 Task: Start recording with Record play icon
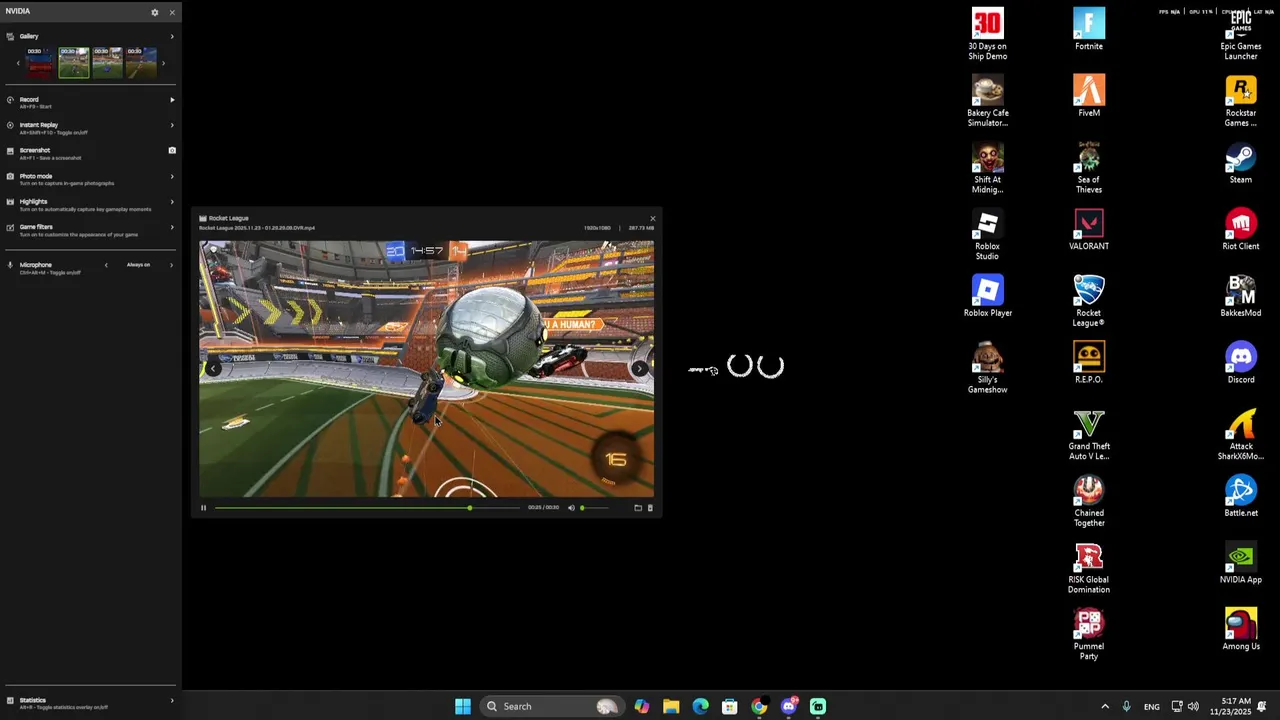pos(172,100)
